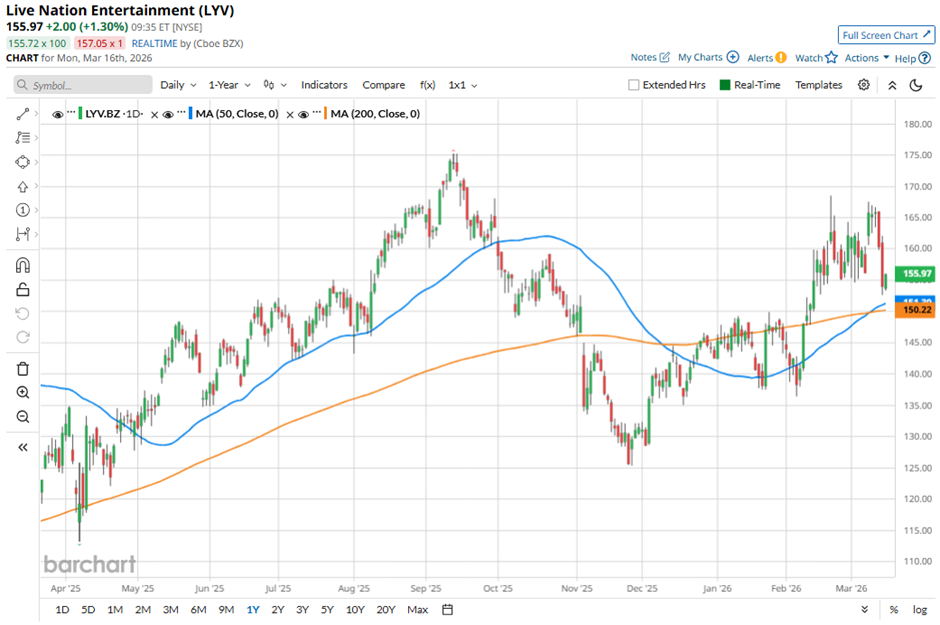The height and width of the screenshot is (625, 940).
Task: Click the Full Screen Chart button
Action: tap(886, 35)
